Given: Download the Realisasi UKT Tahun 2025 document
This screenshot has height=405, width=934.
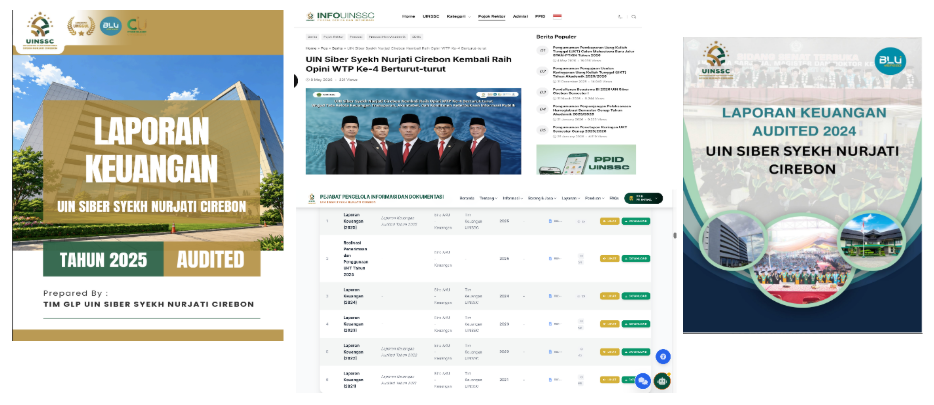Looking at the screenshot, I should (x=636, y=258).
